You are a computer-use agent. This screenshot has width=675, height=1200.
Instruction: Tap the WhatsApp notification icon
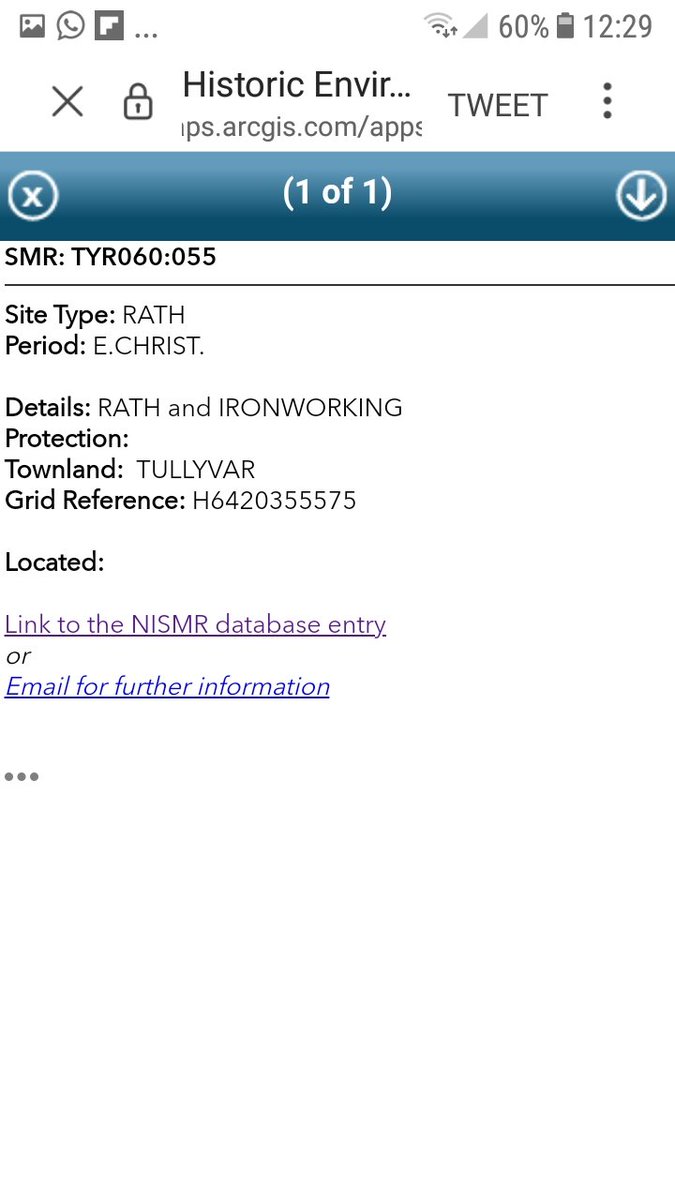point(71,27)
